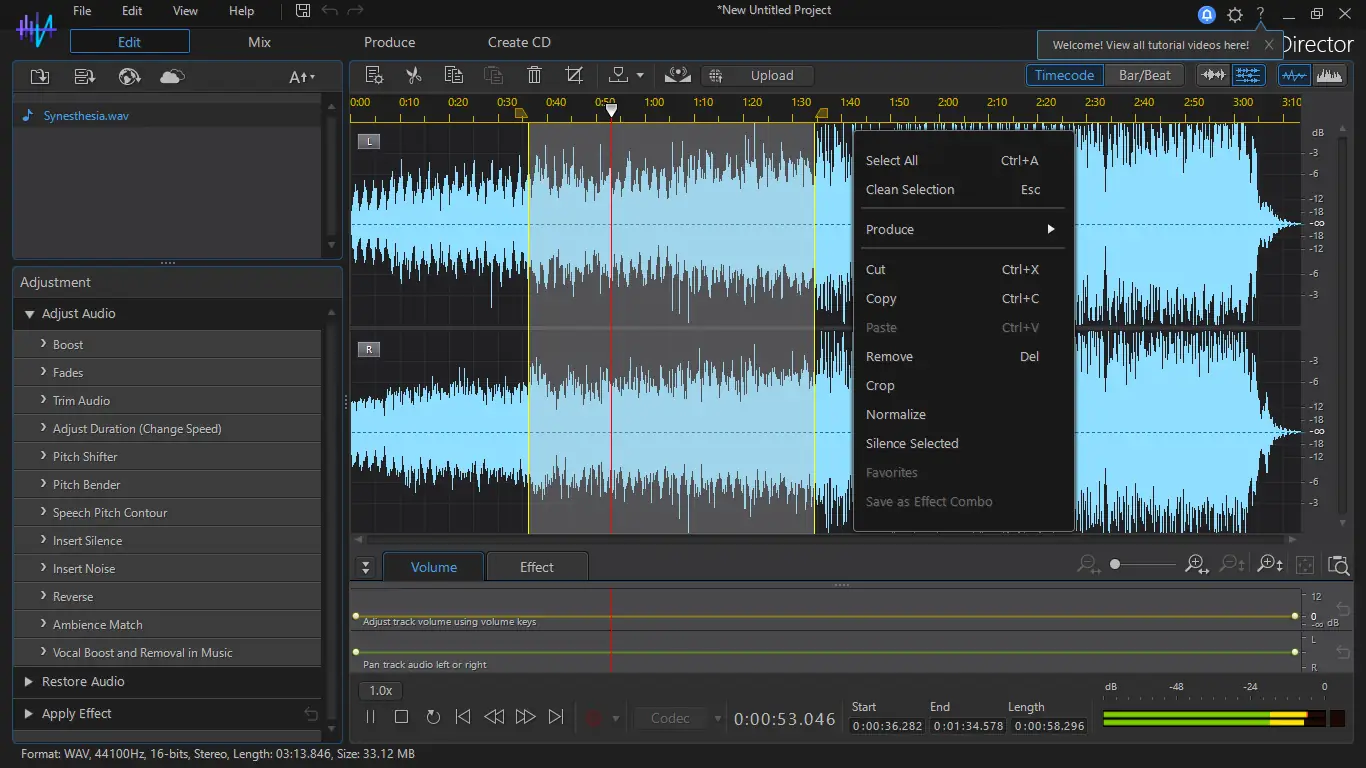Screen dimensions: 1366x768
Task: Click the stop playback button
Action: [401, 717]
